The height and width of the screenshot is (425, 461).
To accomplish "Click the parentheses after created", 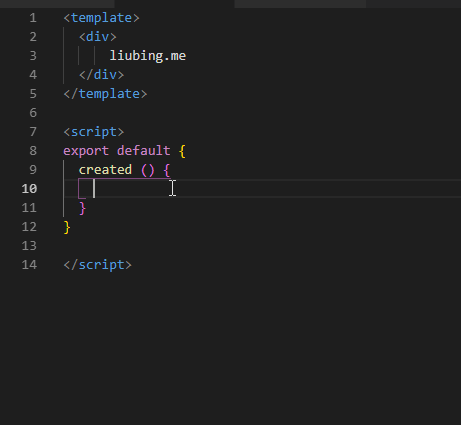I will point(148,170).
